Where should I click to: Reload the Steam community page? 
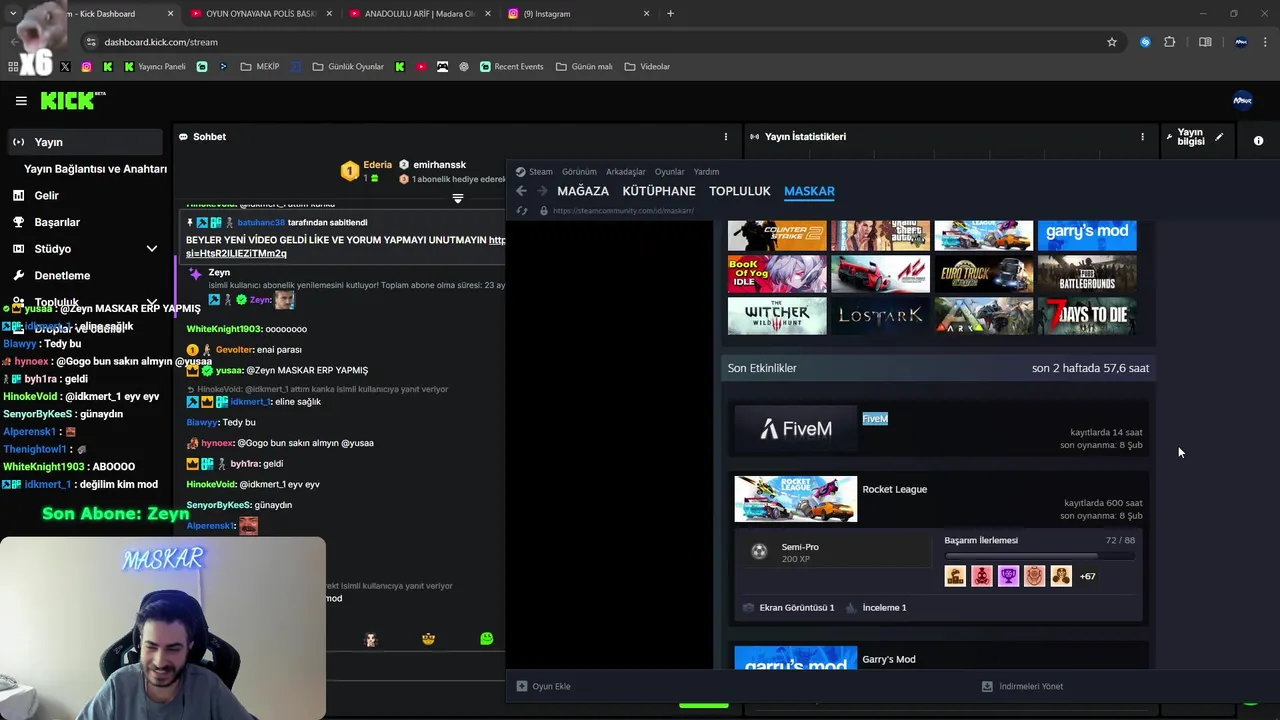(522, 211)
